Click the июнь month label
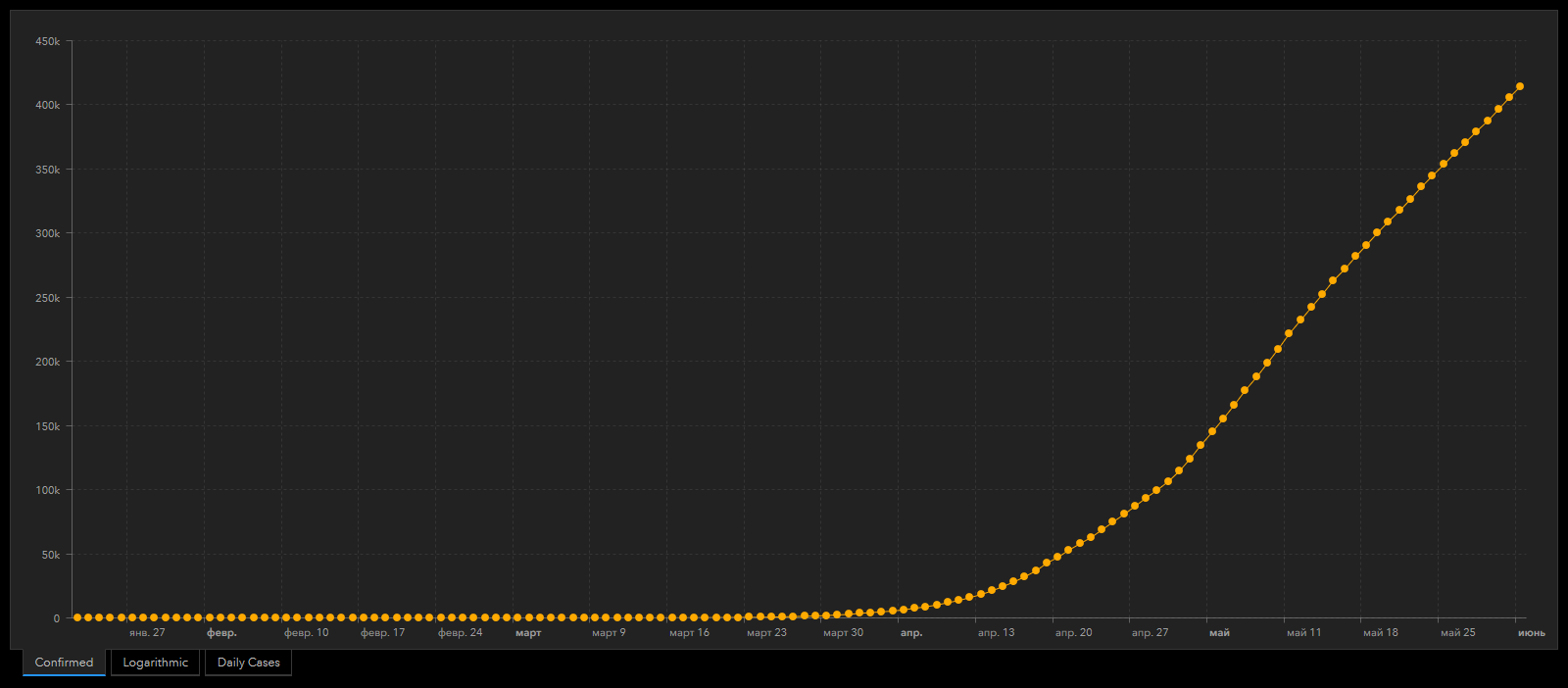The width and height of the screenshot is (1568, 688). [x=1531, y=633]
